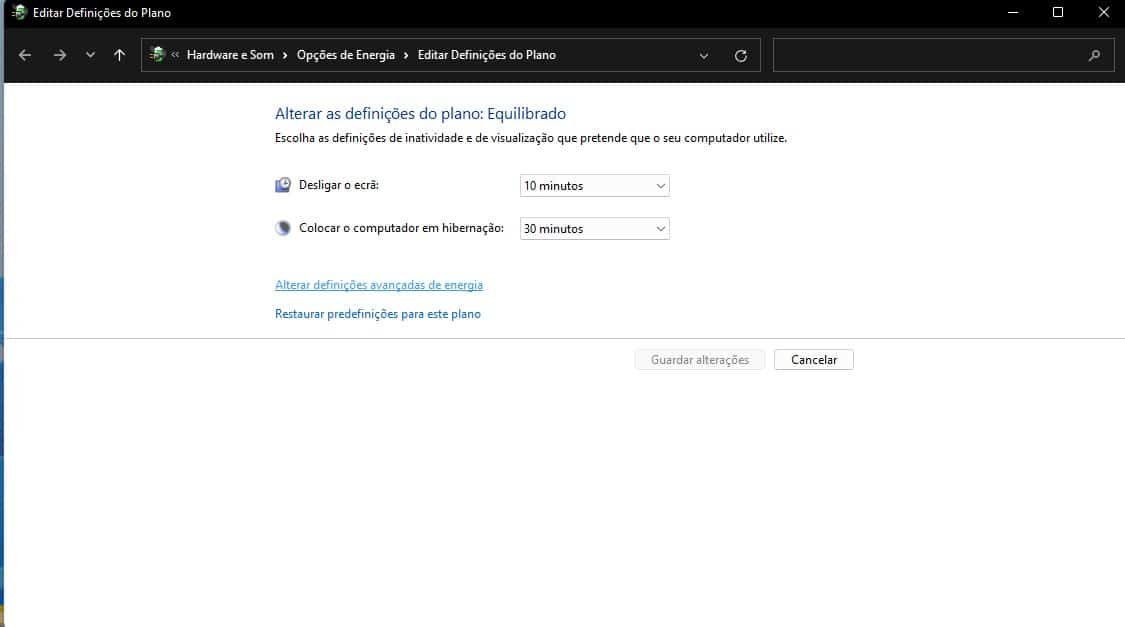Click Editar Definições do Plano breadcrumb
This screenshot has width=1125, height=627.
(487, 55)
